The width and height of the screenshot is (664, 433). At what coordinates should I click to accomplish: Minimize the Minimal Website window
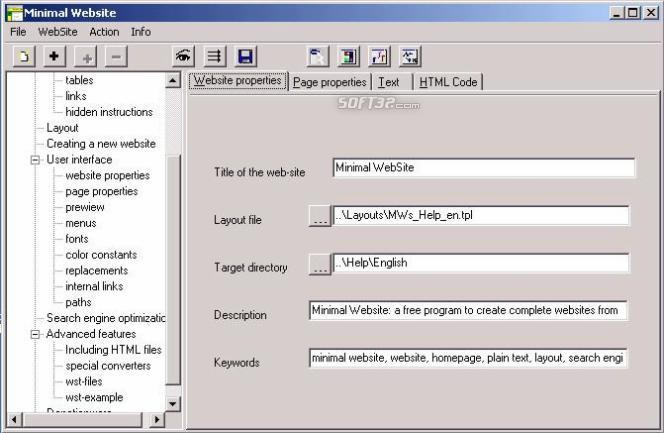(x=617, y=13)
